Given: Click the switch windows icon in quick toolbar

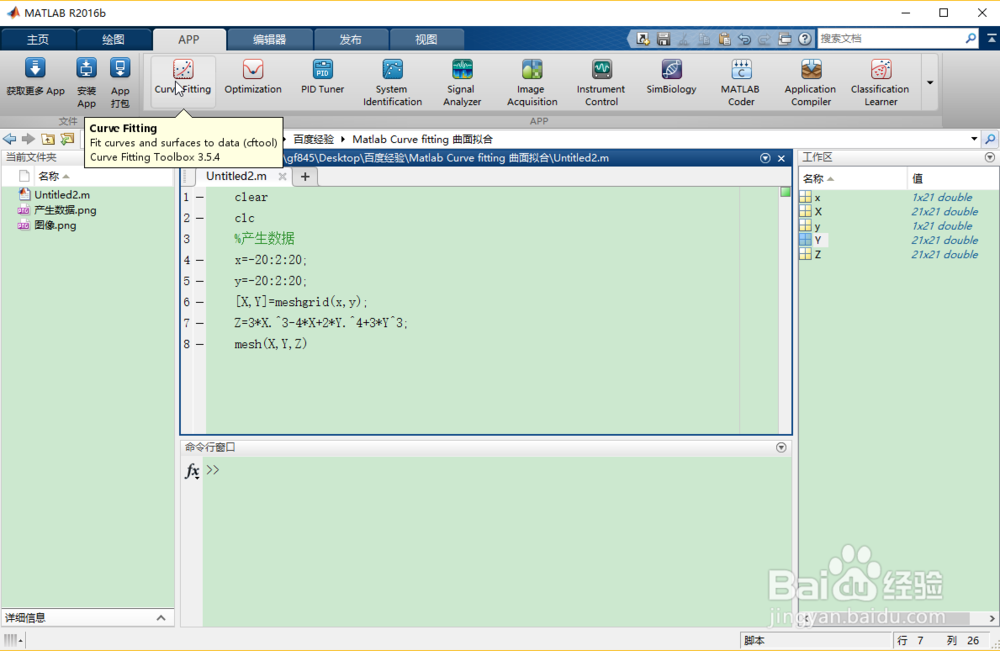Looking at the screenshot, I should tap(785, 39).
